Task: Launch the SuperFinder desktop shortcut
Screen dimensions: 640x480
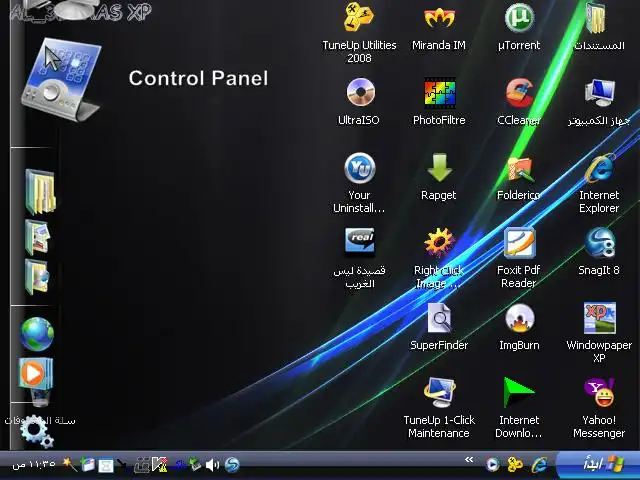Action: [x=439, y=318]
